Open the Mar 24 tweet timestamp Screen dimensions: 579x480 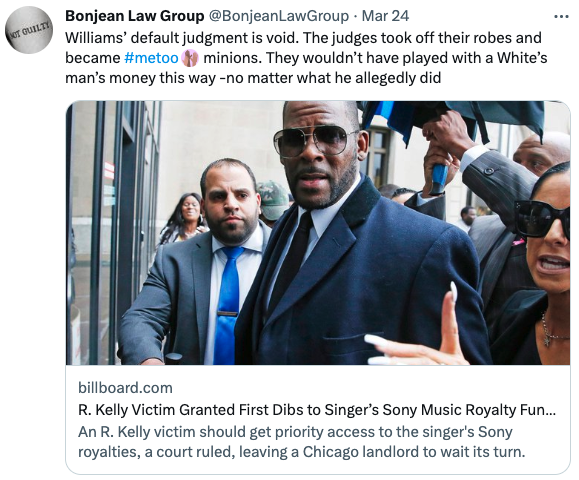385,16
